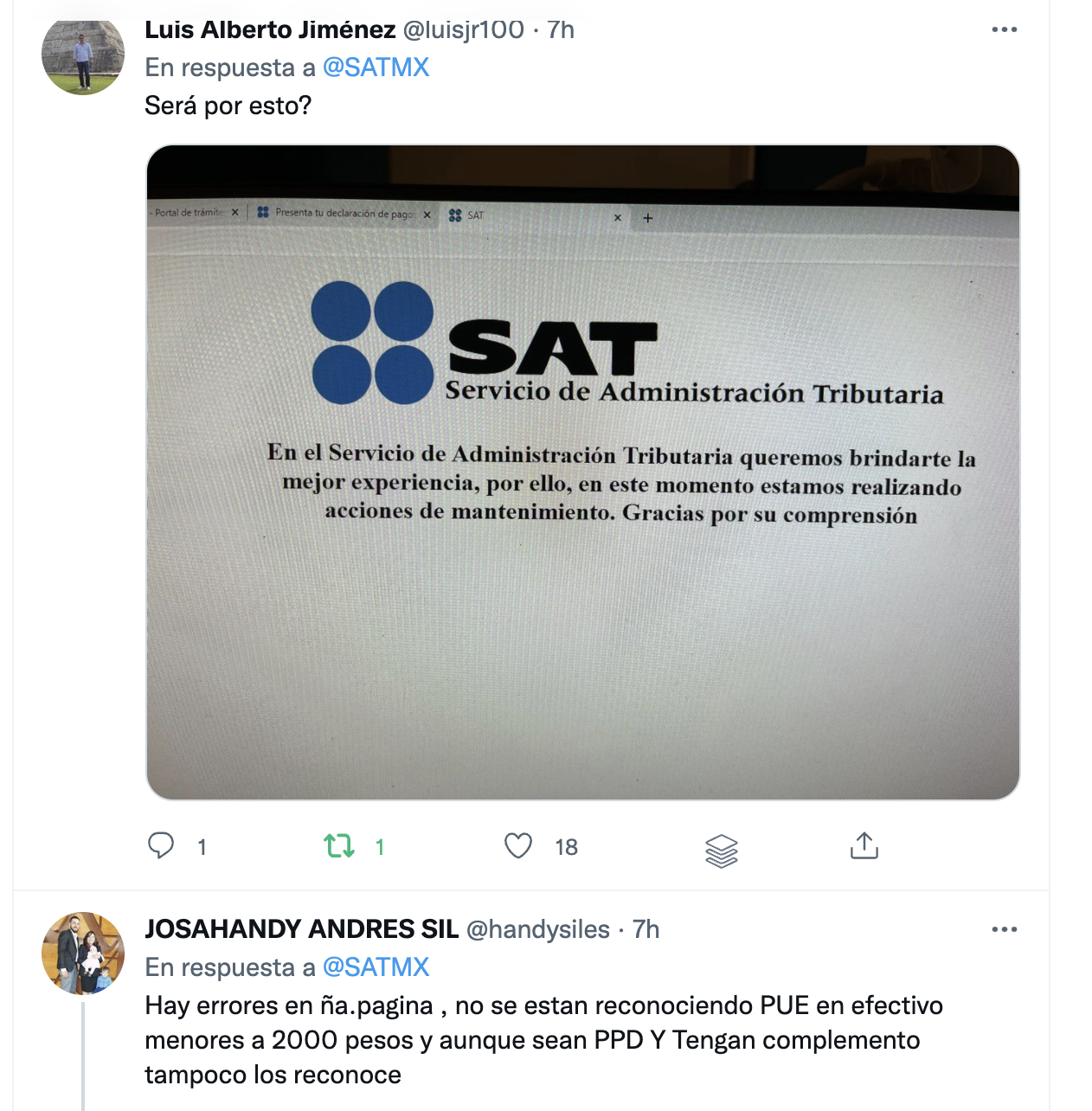Open Luis Alberto Jiménez profile name link
1092x1111 pixels.
pos(270,29)
